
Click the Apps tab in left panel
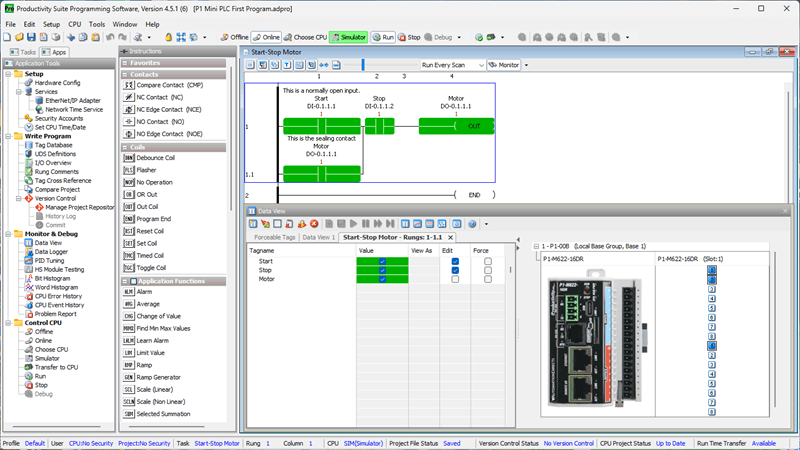coord(54,52)
